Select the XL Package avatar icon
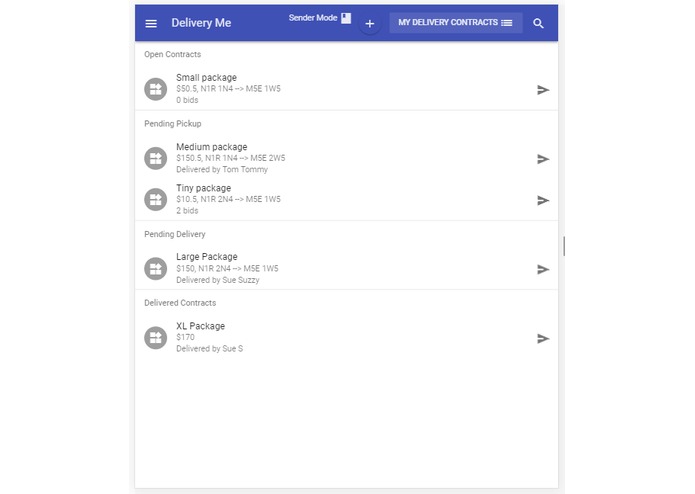Viewport: 695px width, 494px height. pyautogui.click(x=156, y=338)
